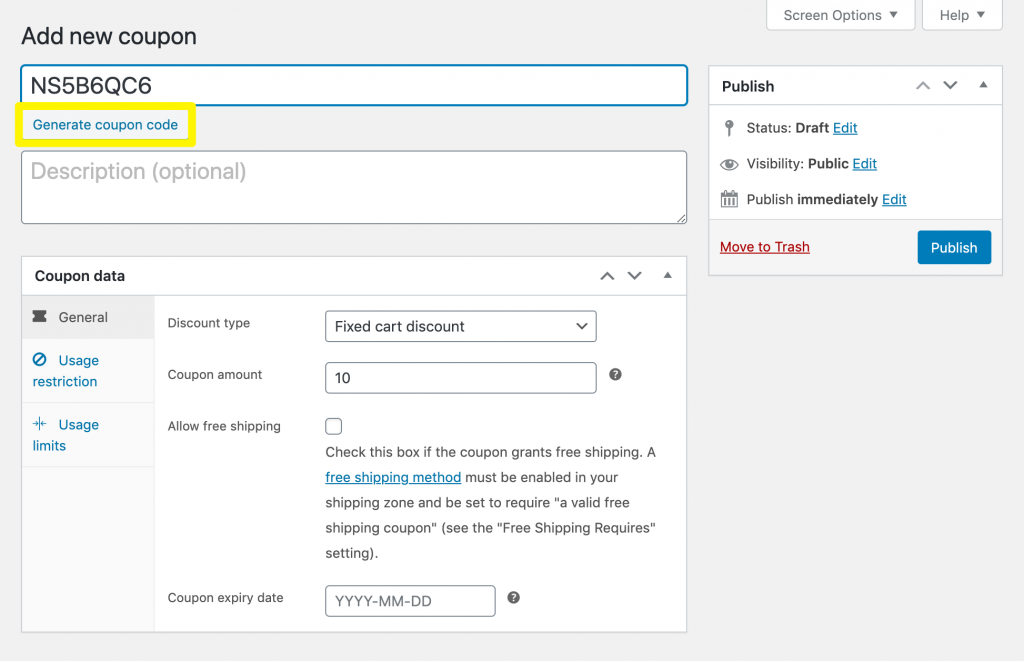Viewport: 1024px width, 661px height.
Task: Click the calendar icon next to Publish immediately
Action: tap(729, 199)
